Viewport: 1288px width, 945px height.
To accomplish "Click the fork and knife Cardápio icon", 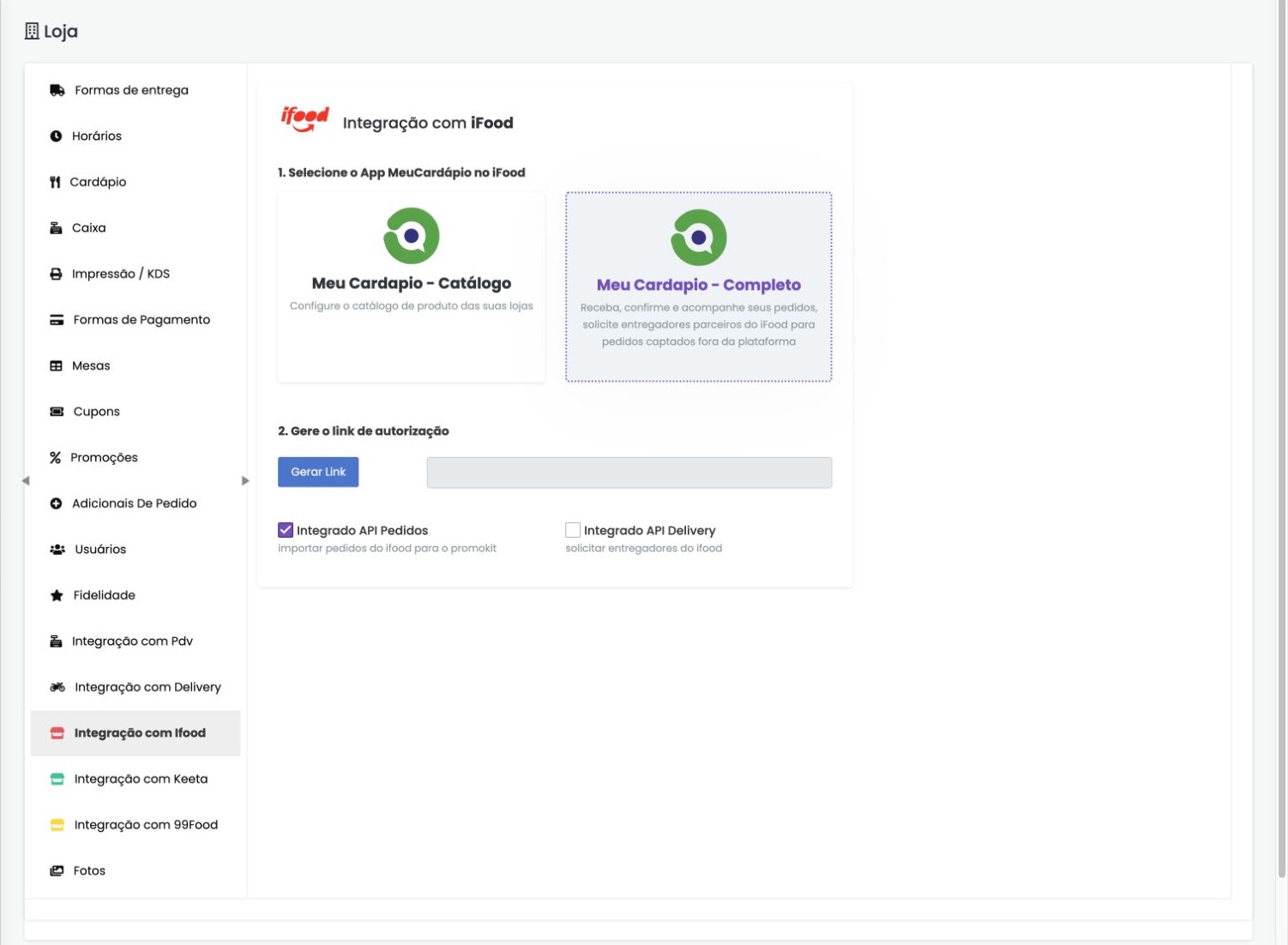I will click(x=55, y=182).
